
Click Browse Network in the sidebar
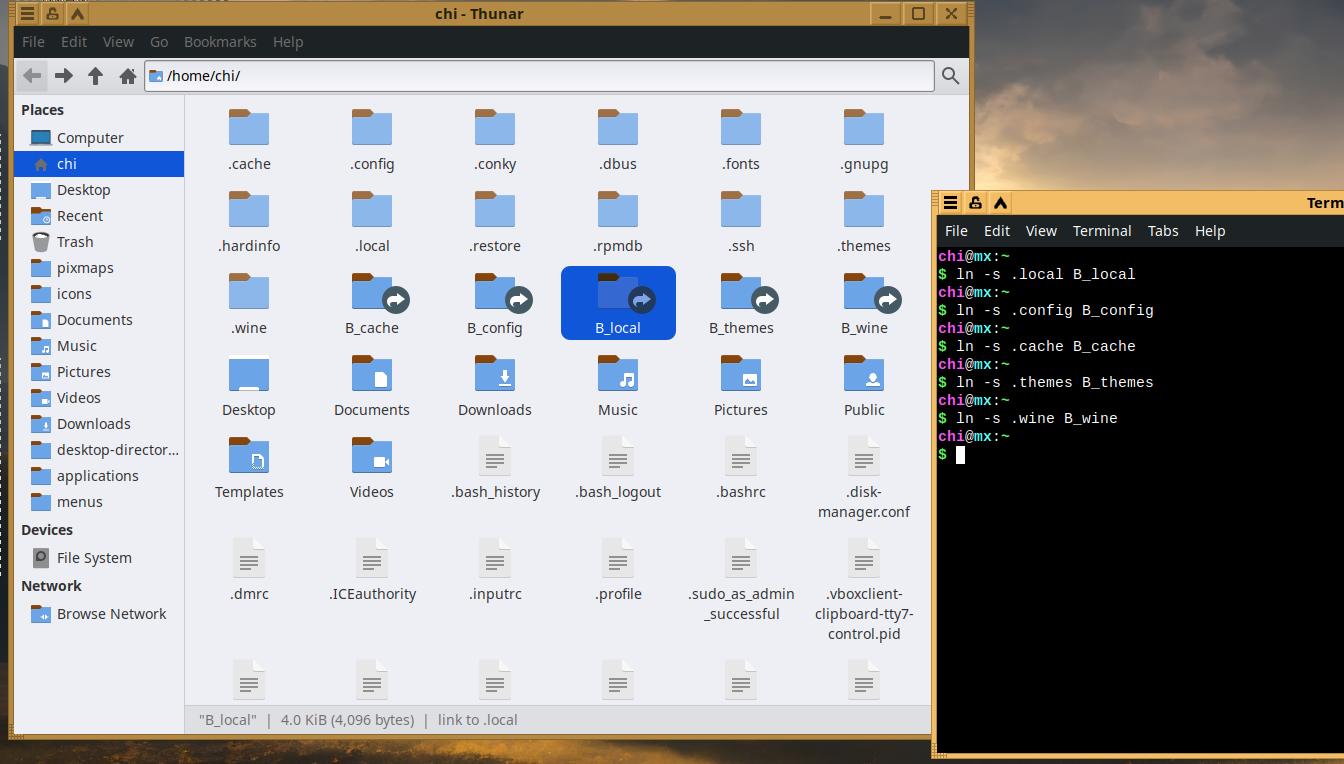tap(111, 614)
